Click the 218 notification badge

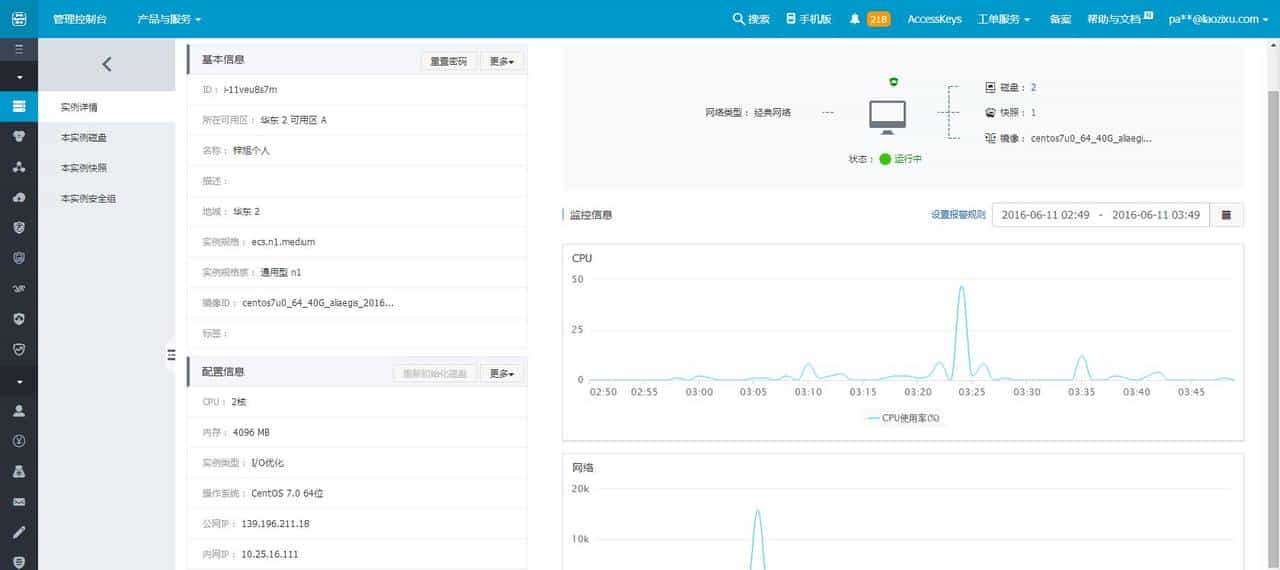point(879,19)
